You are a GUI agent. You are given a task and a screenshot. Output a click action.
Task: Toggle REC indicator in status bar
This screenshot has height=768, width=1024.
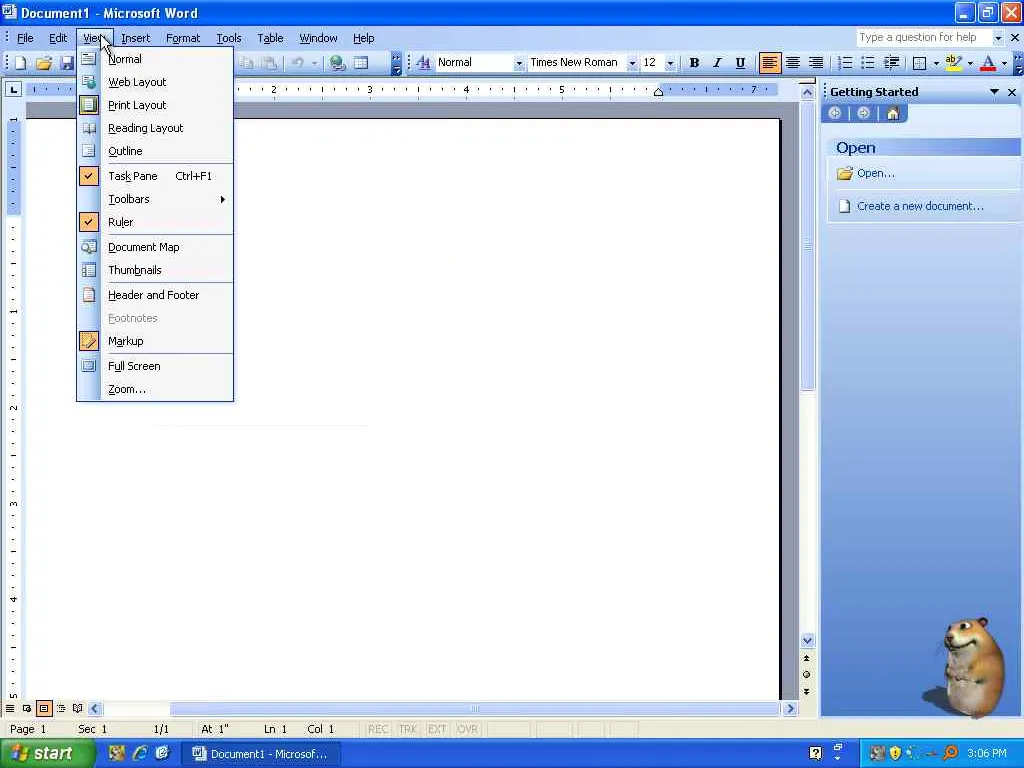[x=377, y=729]
